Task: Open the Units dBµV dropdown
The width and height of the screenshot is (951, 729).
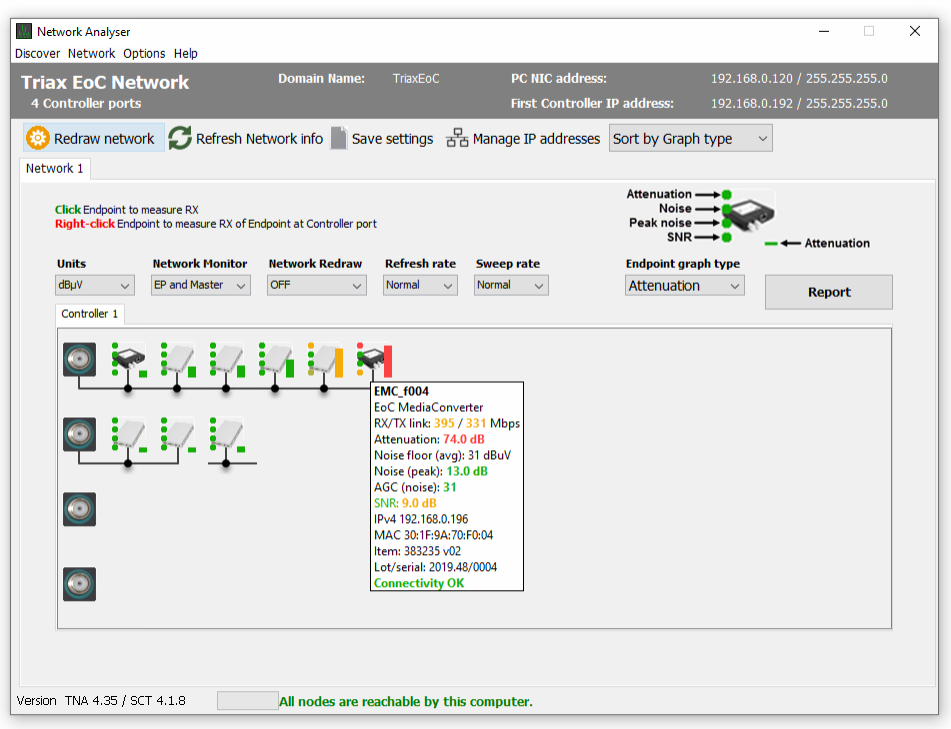Action: [94, 285]
